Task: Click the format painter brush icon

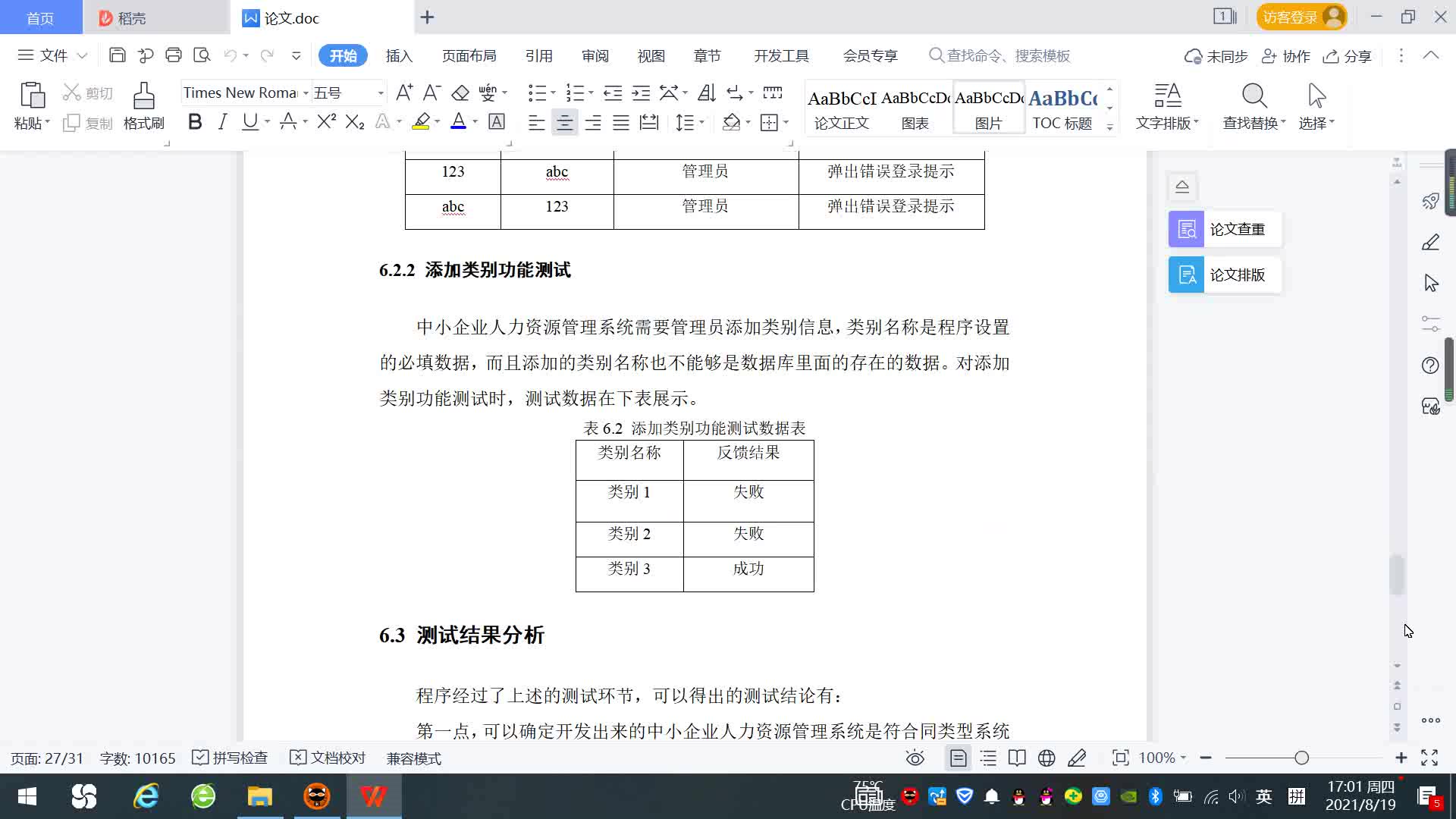Action: [x=143, y=96]
